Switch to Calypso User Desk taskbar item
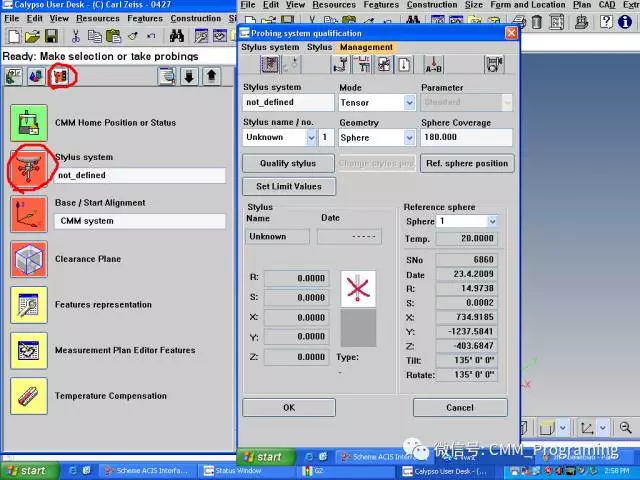This screenshot has height=480, width=640. [445, 471]
